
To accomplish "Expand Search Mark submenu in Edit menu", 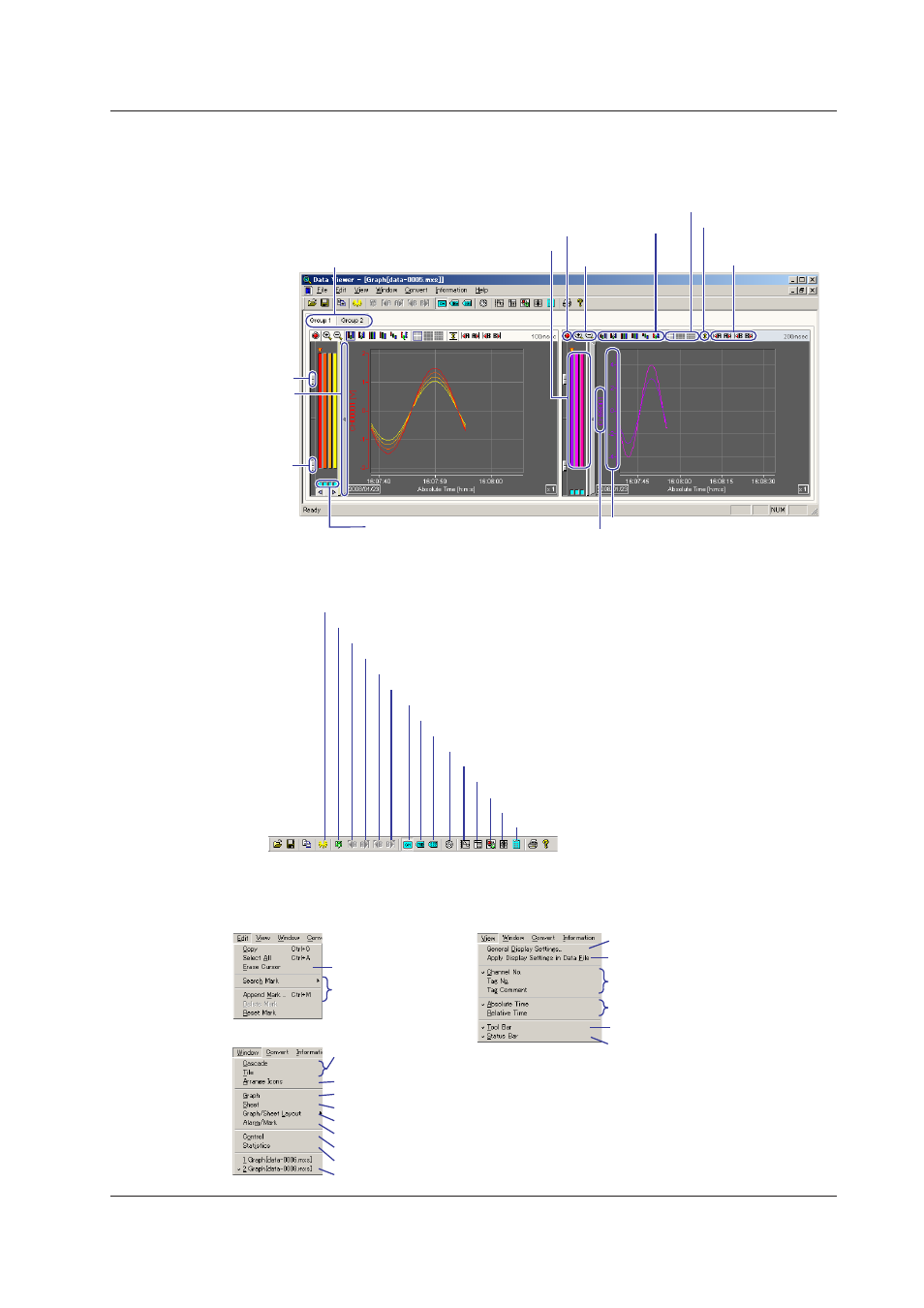I will pyautogui.click(x=278, y=981).
